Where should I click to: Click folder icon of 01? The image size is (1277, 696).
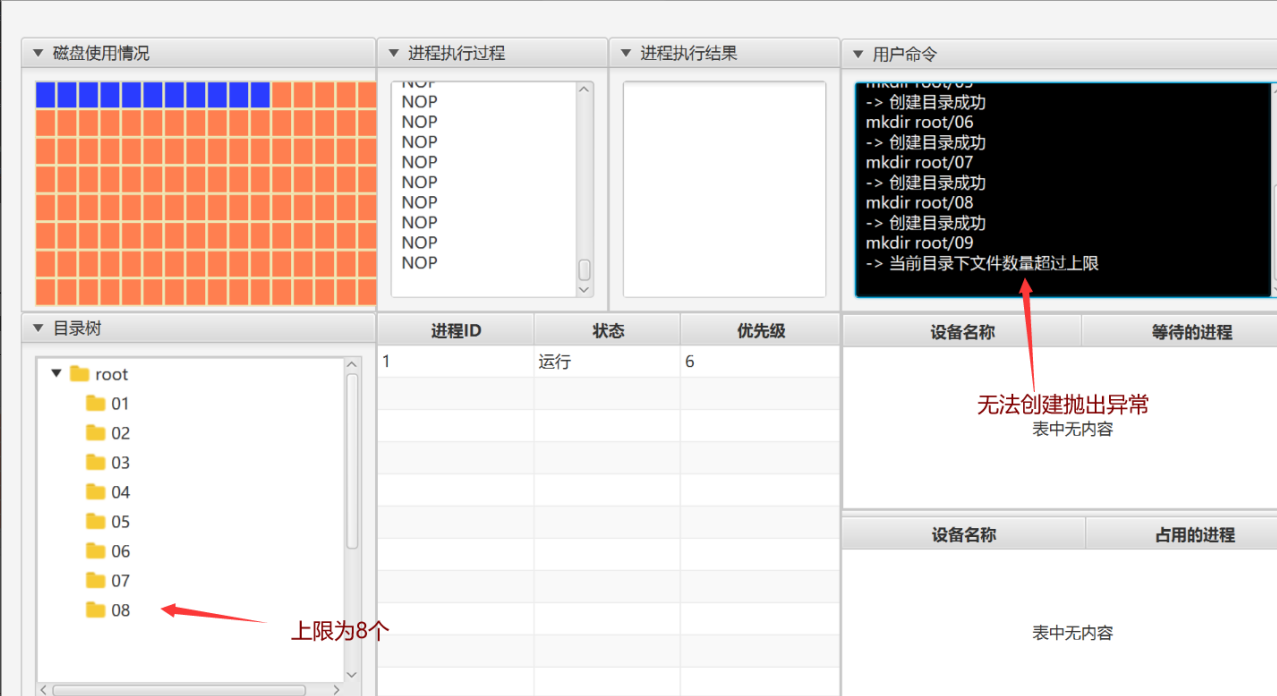tap(96, 403)
